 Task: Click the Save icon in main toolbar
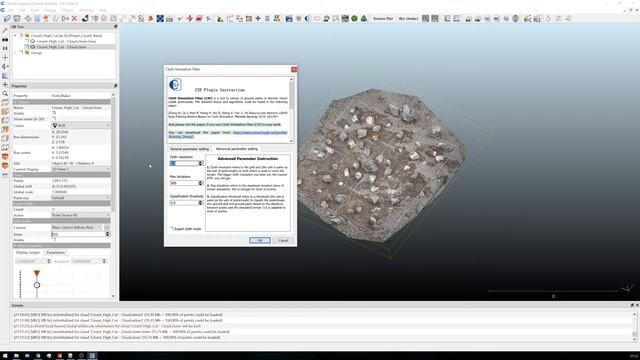(x=17, y=18)
